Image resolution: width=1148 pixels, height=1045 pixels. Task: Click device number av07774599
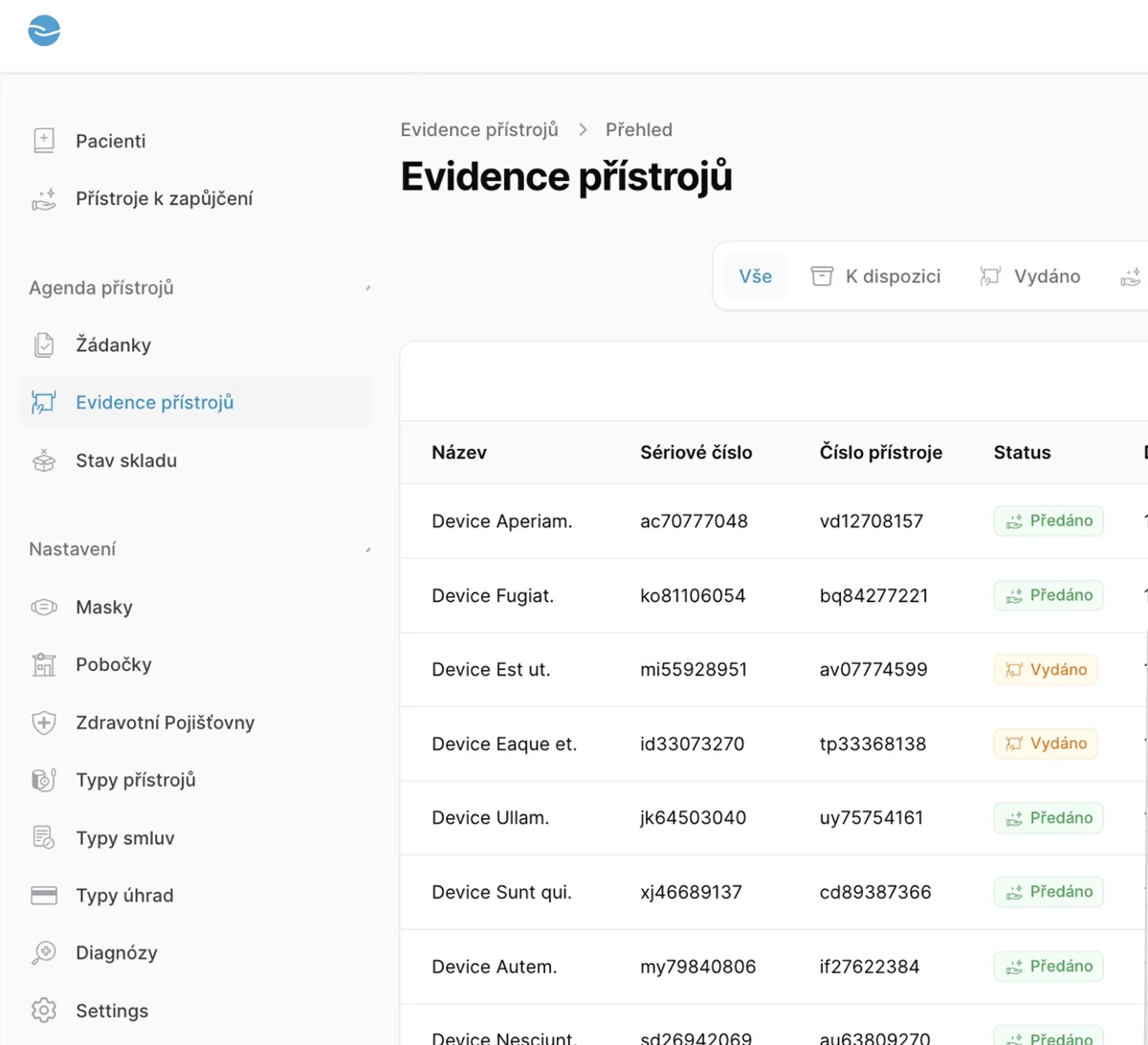click(x=873, y=670)
